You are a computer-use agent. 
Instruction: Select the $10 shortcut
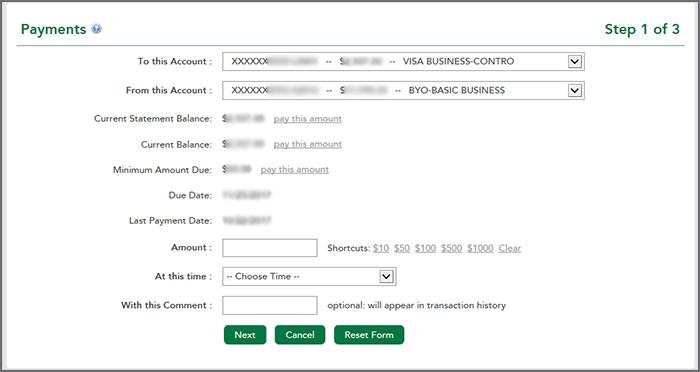381,248
